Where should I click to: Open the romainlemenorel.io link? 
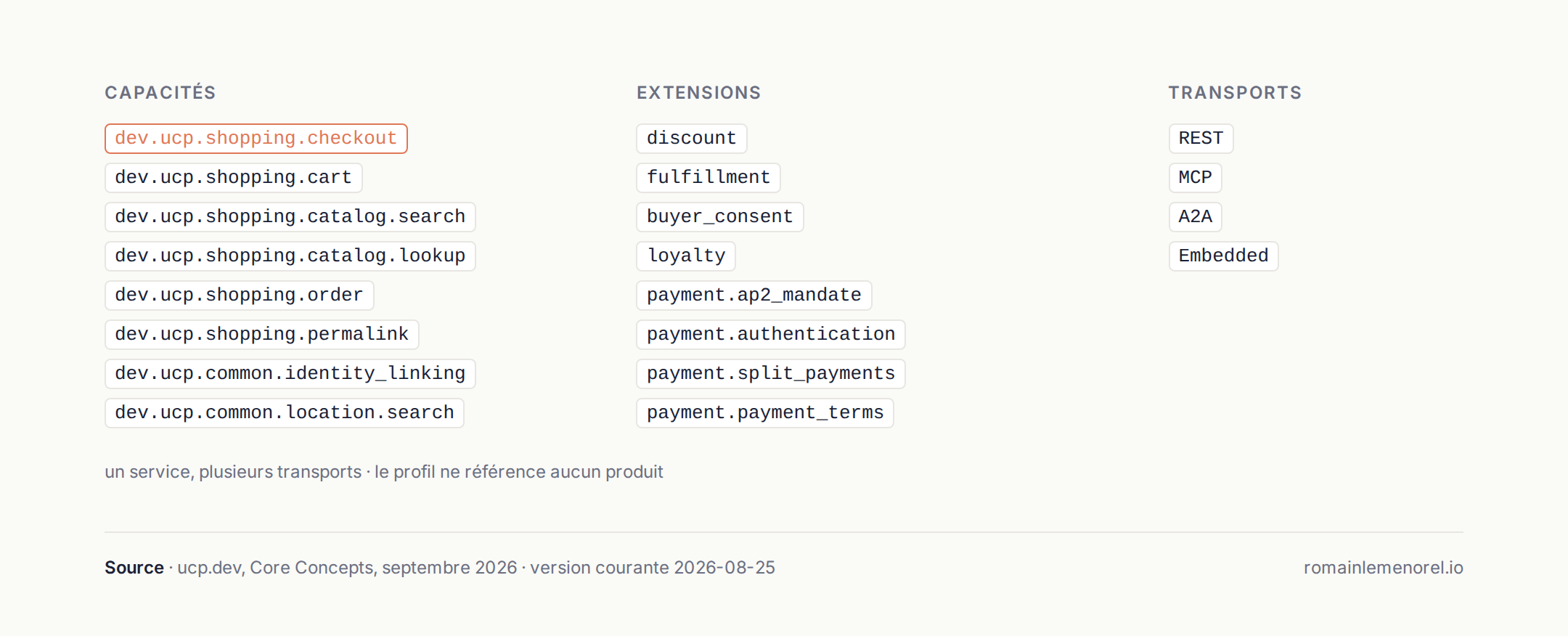1383,568
